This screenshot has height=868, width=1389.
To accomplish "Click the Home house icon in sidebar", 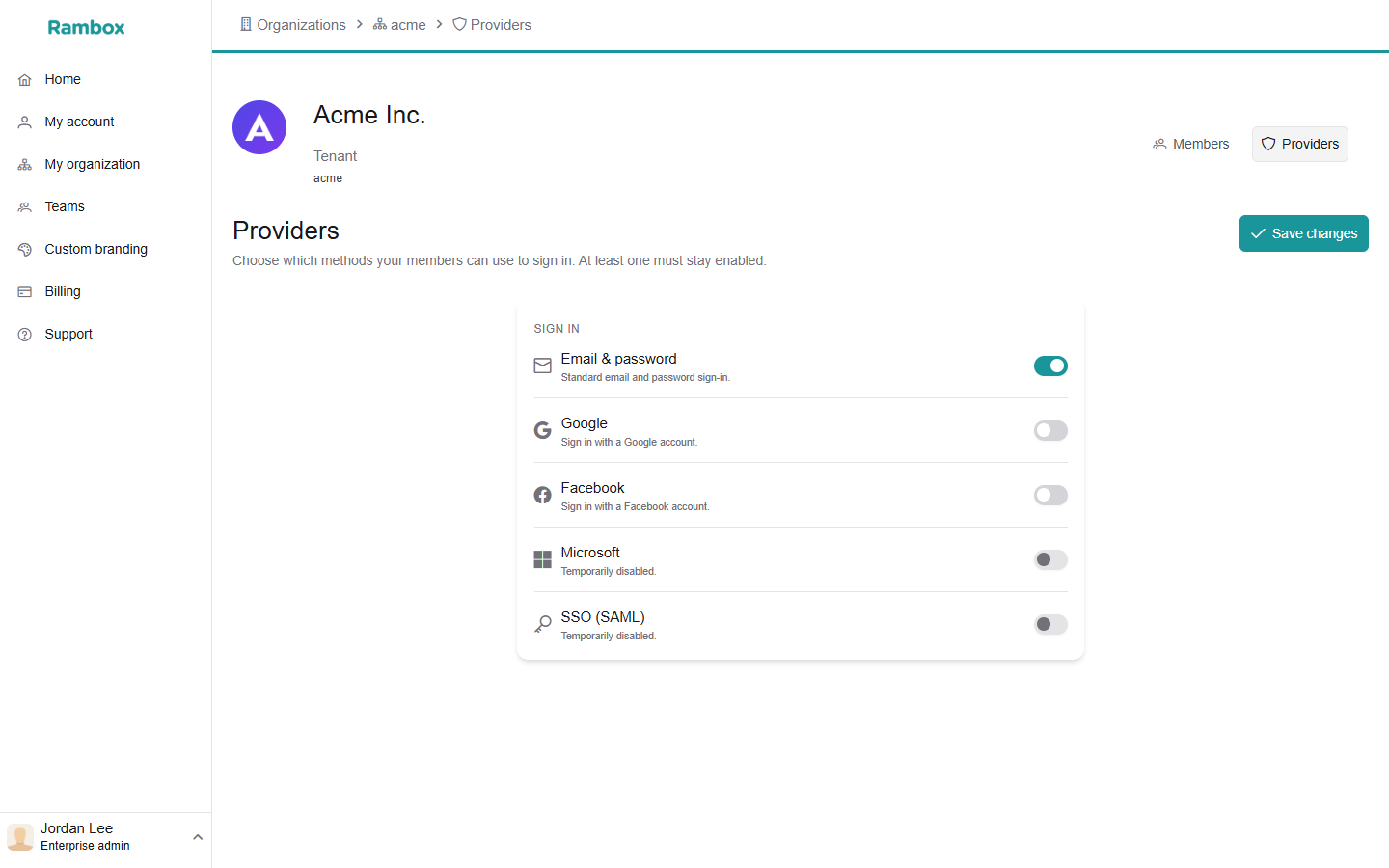I will point(25,80).
